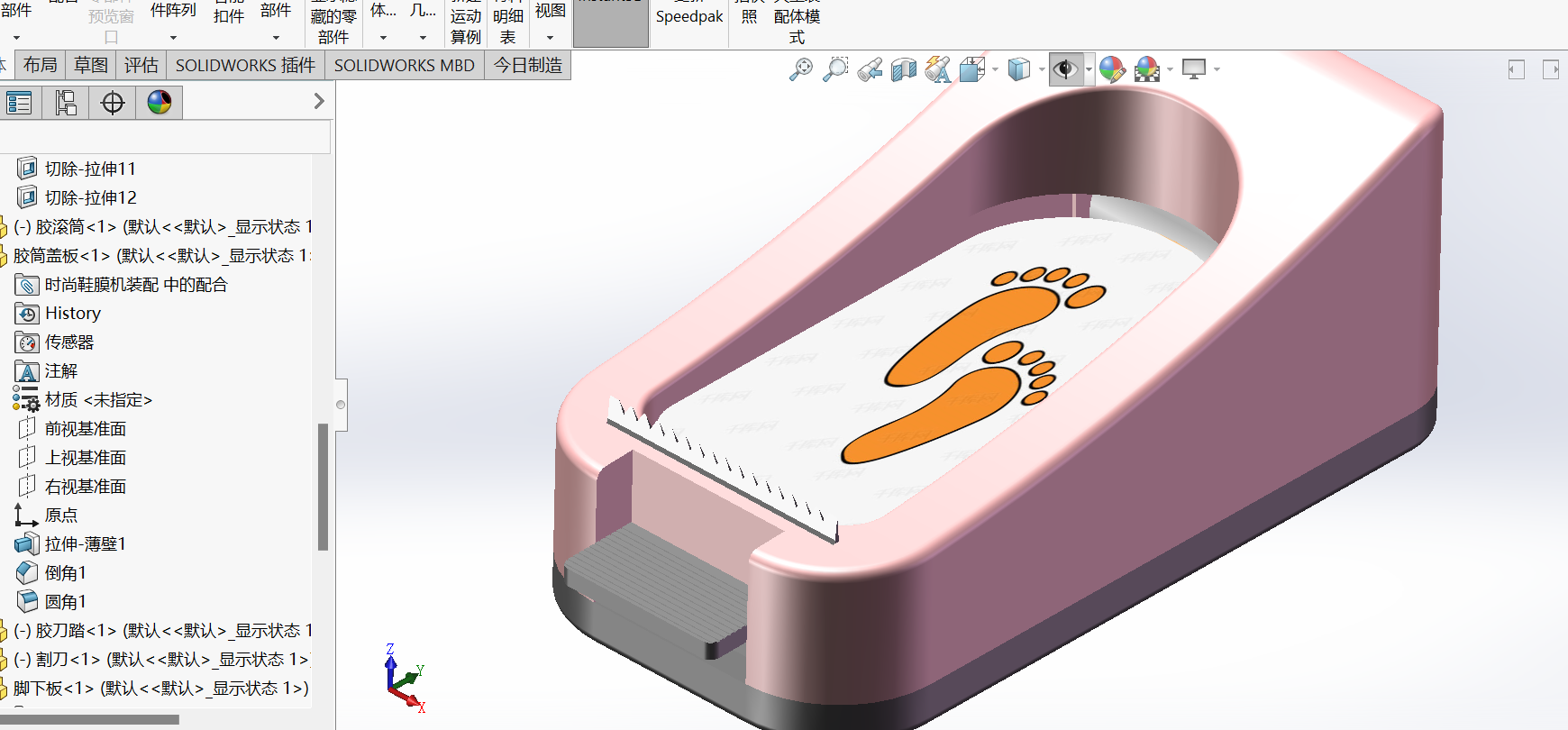The height and width of the screenshot is (730, 1568).
Task: Click the View Settings monitor icon
Action: pos(1194,69)
